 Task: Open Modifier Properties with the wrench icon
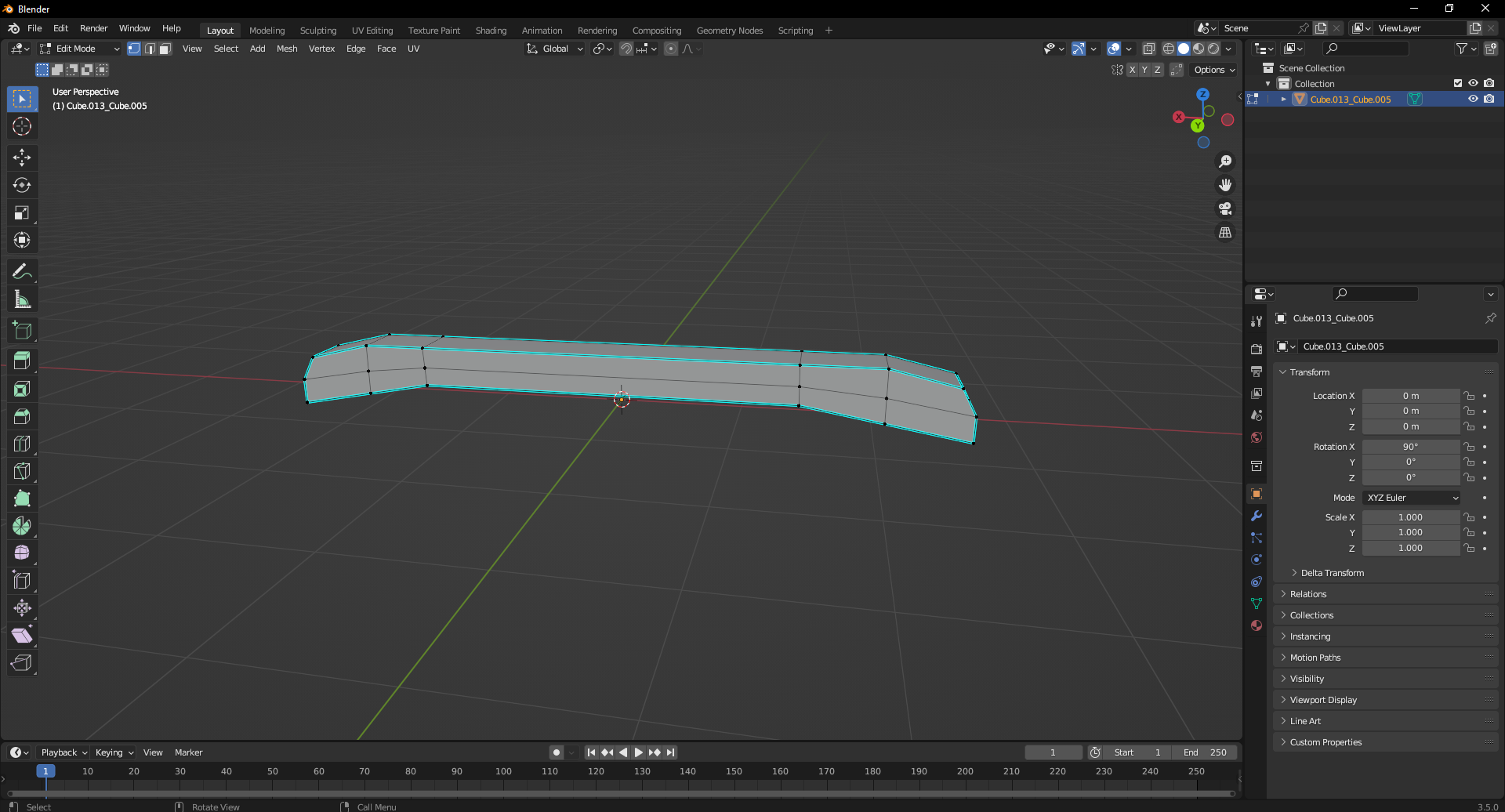click(1257, 516)
